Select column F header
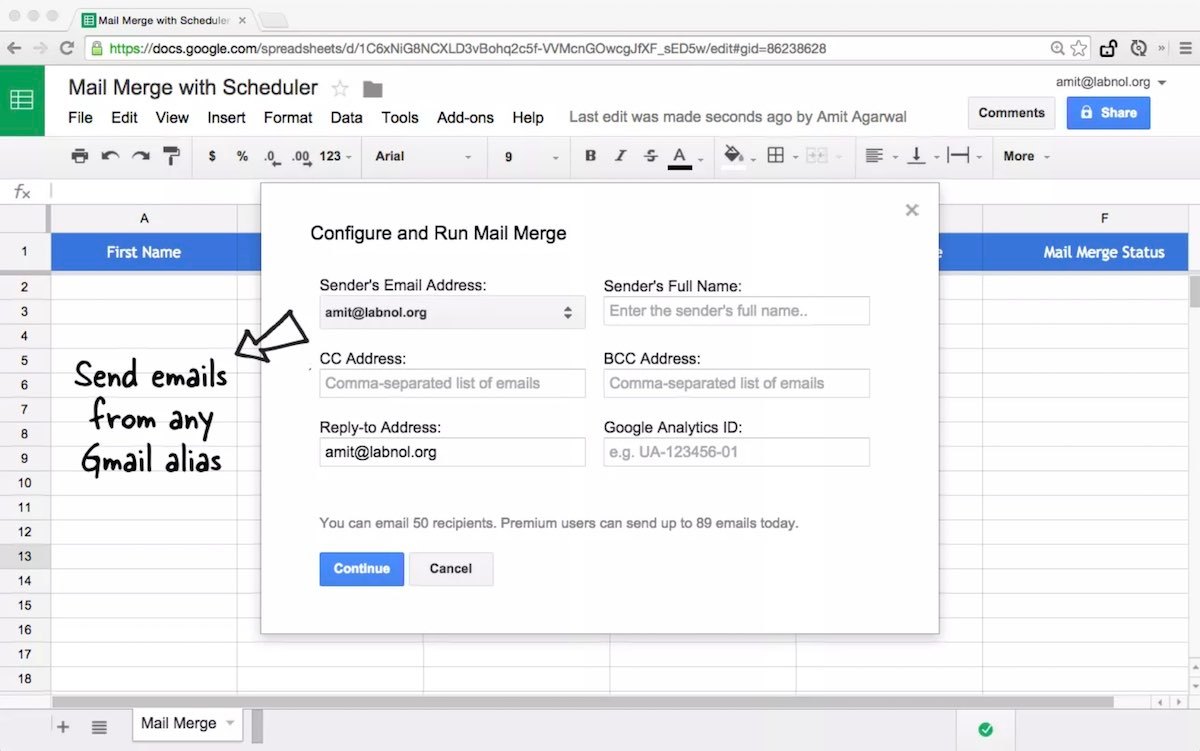Screen dimensions: 1200x751 pos(1085,218)
